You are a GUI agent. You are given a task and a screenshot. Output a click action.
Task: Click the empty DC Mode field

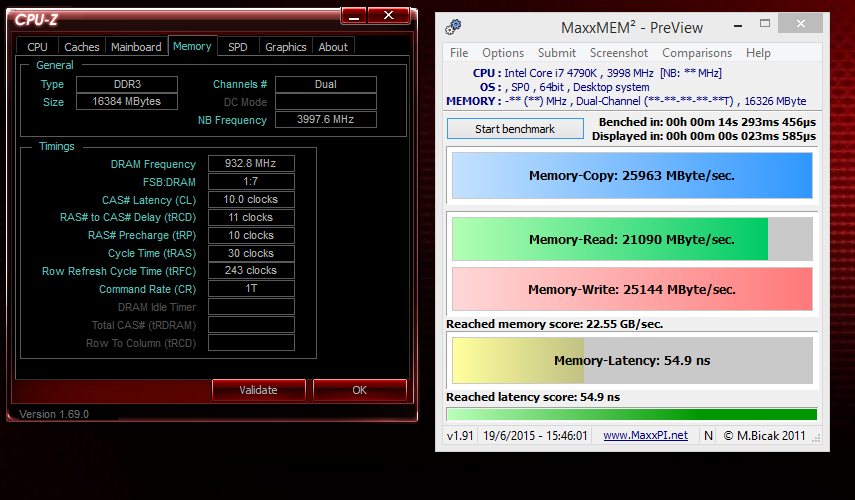click(x=326, y=102)
